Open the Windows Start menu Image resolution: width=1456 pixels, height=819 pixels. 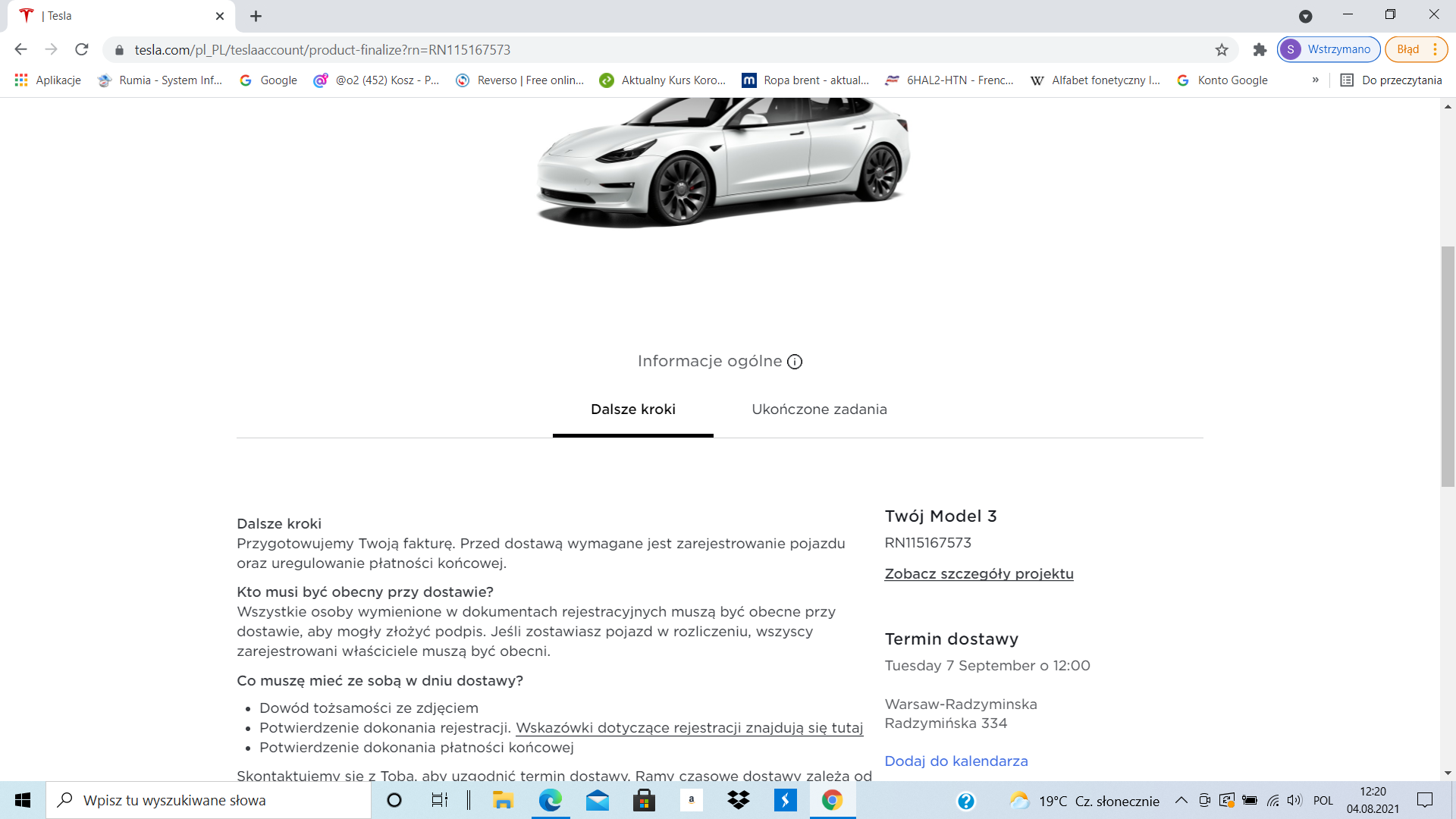23,800
